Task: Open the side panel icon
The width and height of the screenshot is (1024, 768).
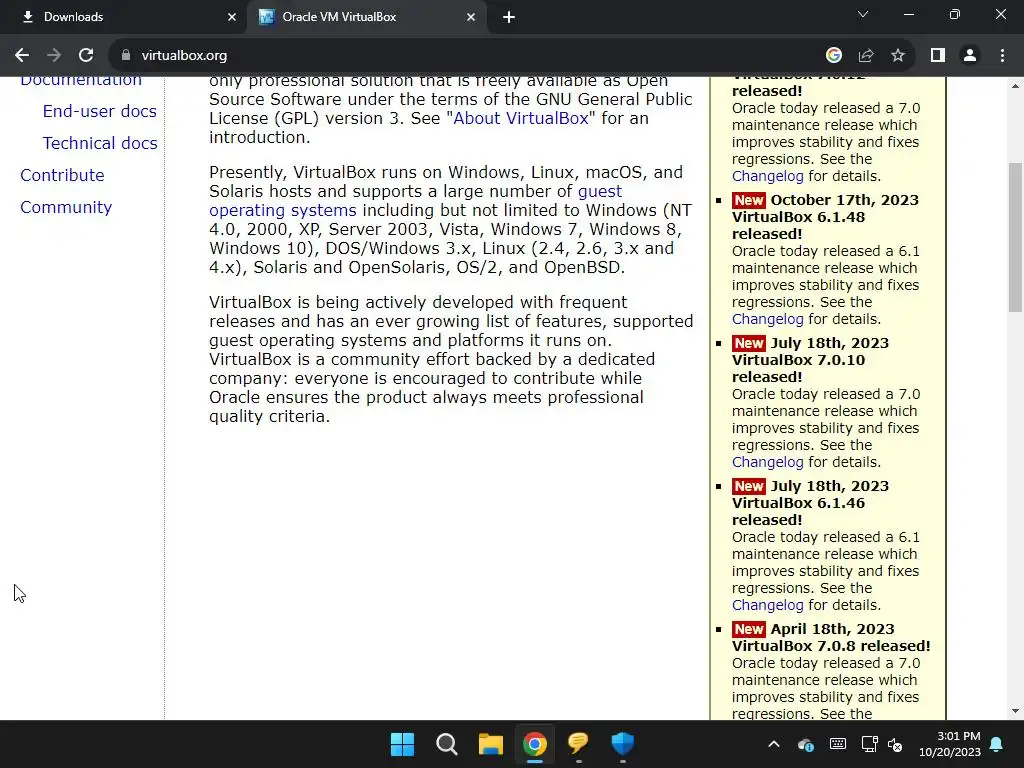Action: click(x=938, y=56)
